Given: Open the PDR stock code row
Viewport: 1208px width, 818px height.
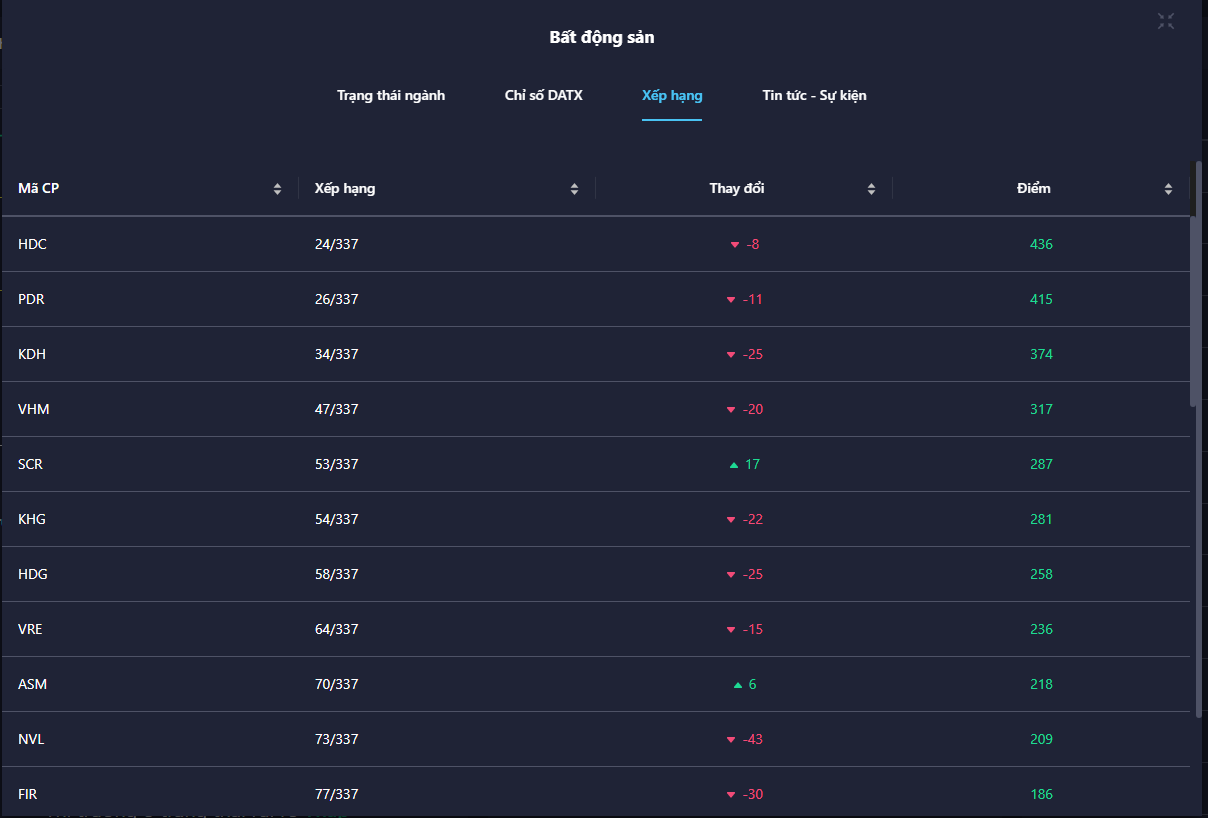Looking at the screenshot, I should pyautogui.click(x=31, y=299).
